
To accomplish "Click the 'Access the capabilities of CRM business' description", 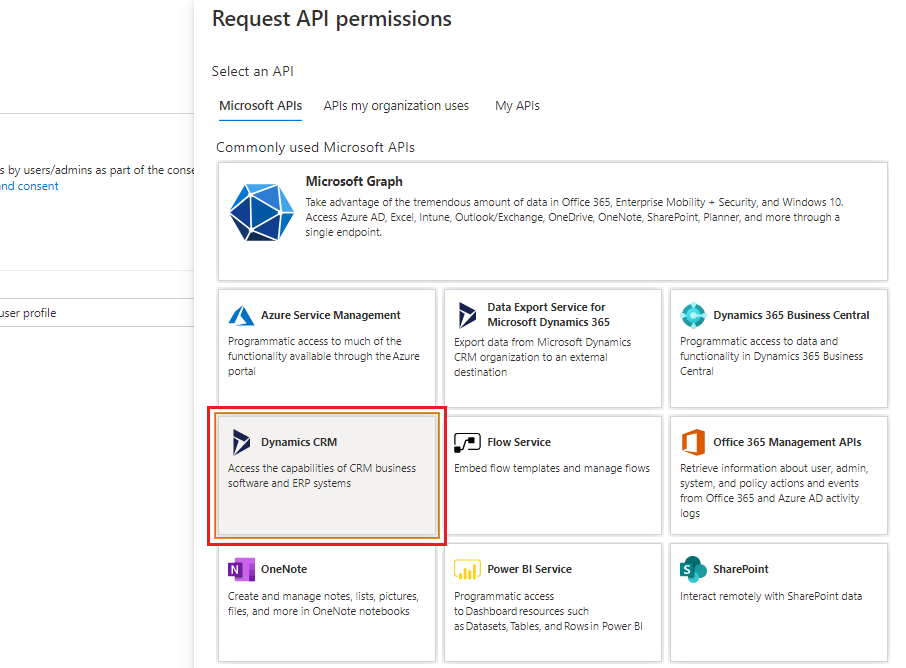I will [x=322, y=476].
